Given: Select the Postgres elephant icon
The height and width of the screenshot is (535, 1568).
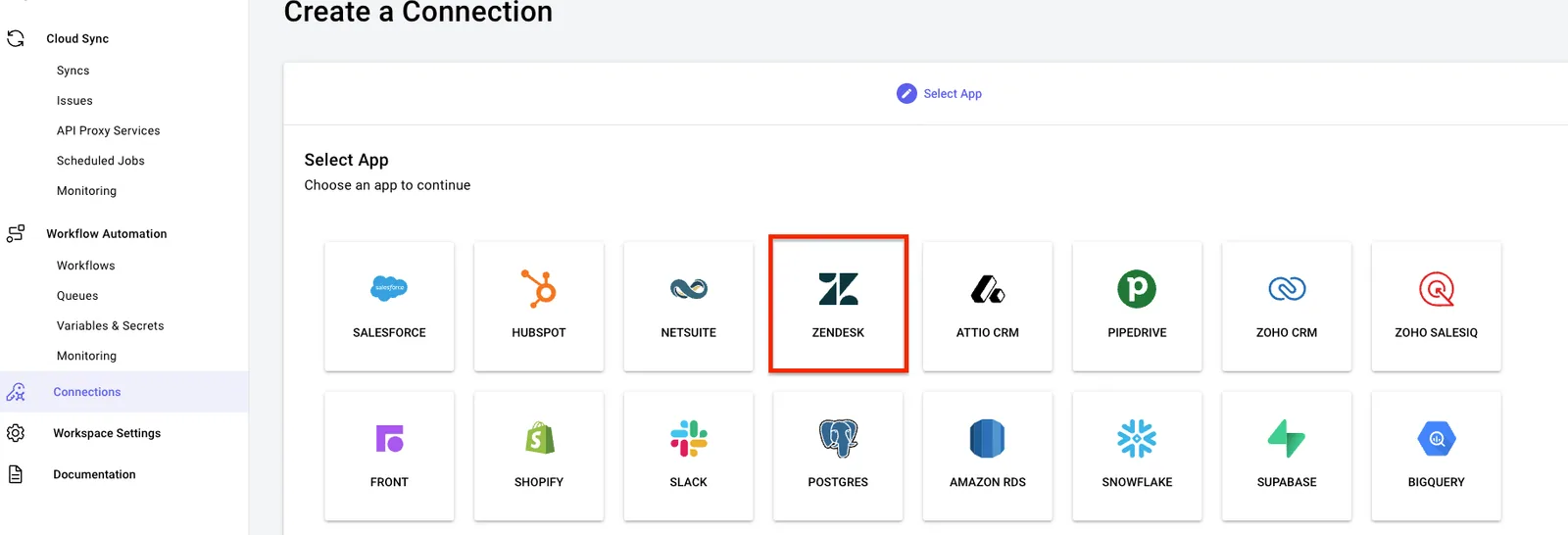Looking at the screenshot, I should coord(838,438).
